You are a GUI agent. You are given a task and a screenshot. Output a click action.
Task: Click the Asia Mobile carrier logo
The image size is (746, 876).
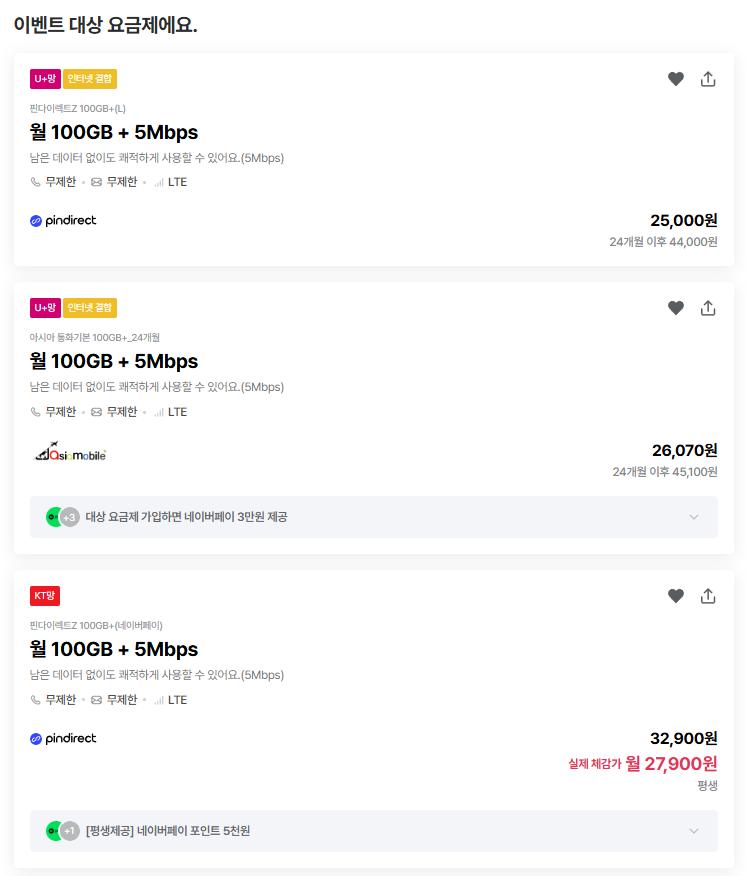[70, 453]
